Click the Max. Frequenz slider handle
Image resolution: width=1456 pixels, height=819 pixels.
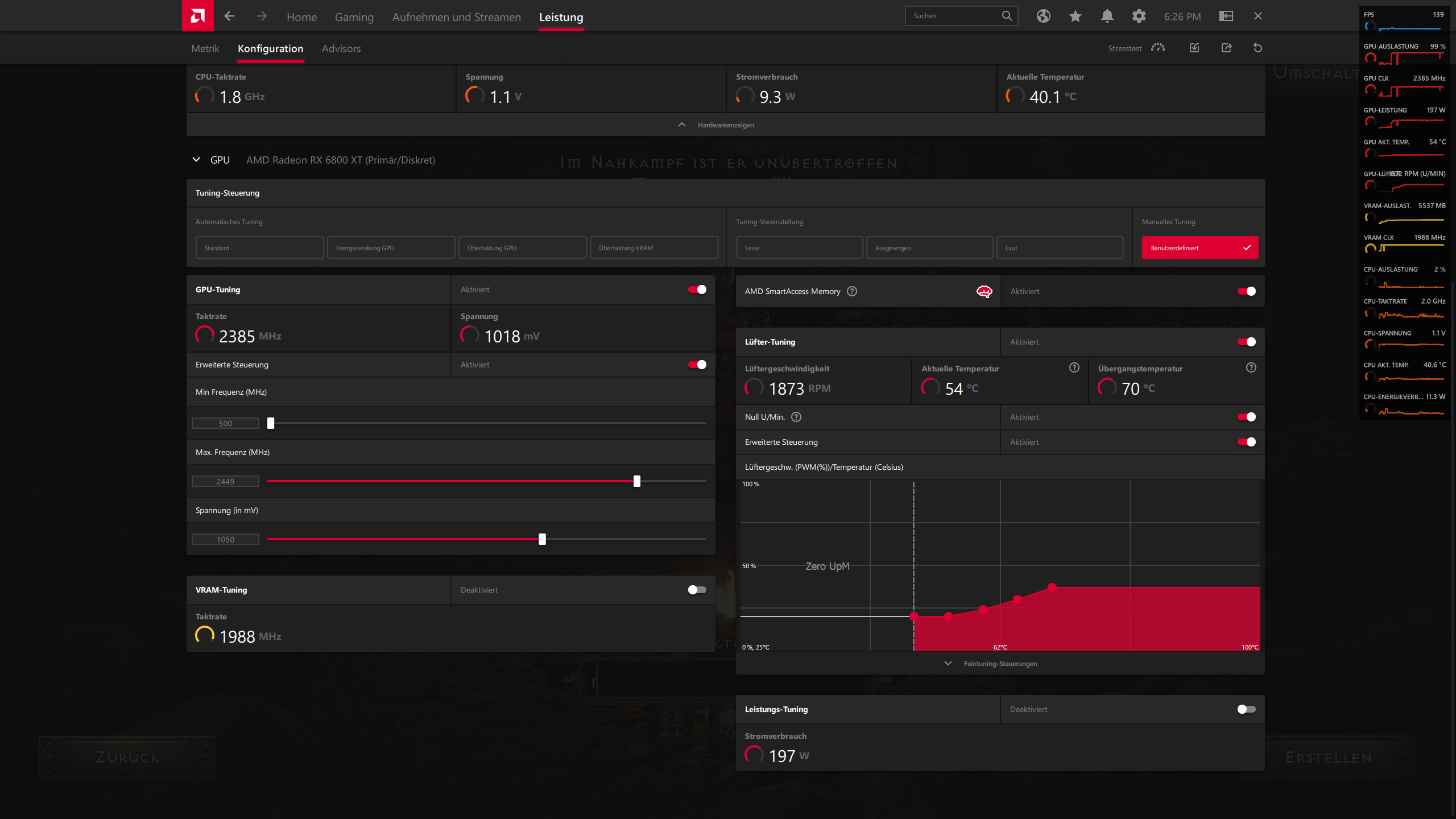[x=636, y=481]
